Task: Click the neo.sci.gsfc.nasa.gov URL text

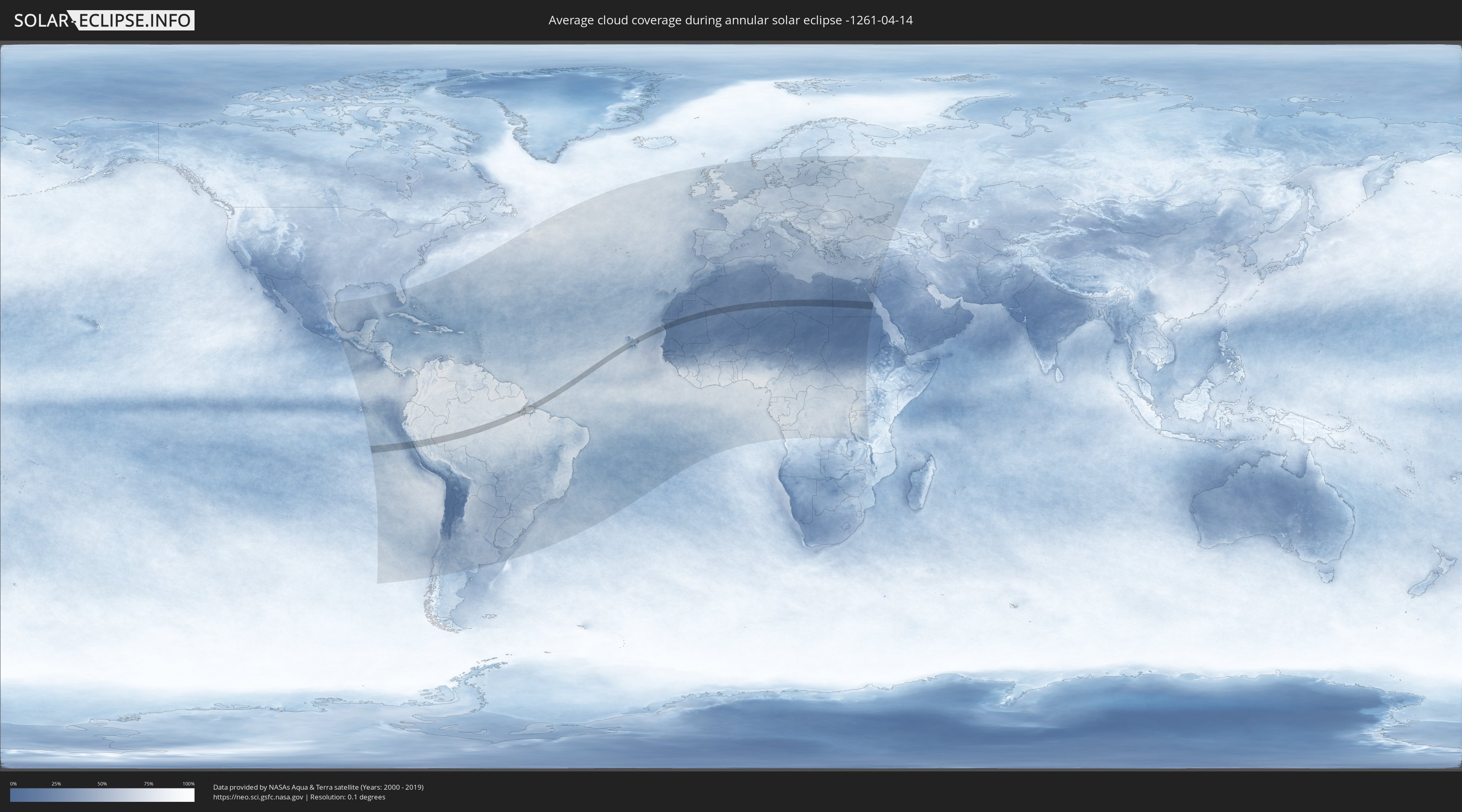Action: [258, 797]
